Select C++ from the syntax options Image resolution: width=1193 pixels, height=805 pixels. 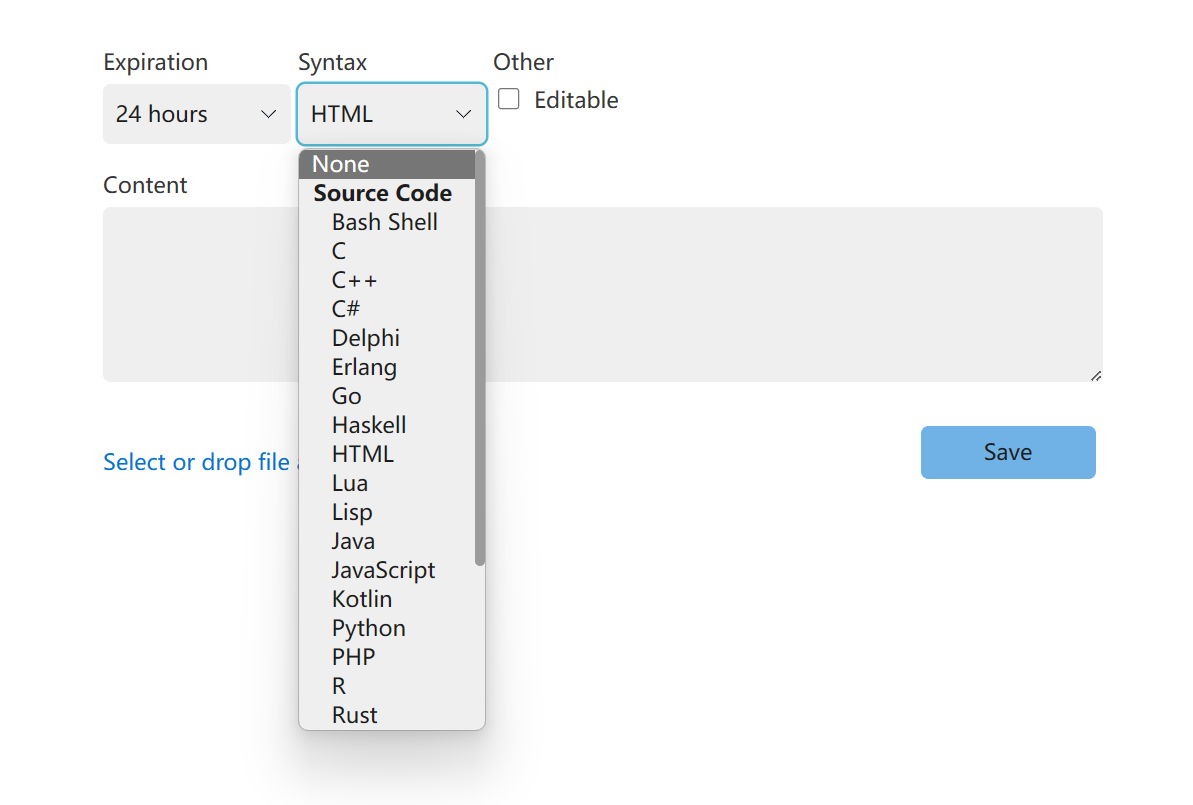pyautogui.click(x=355, y=280)
